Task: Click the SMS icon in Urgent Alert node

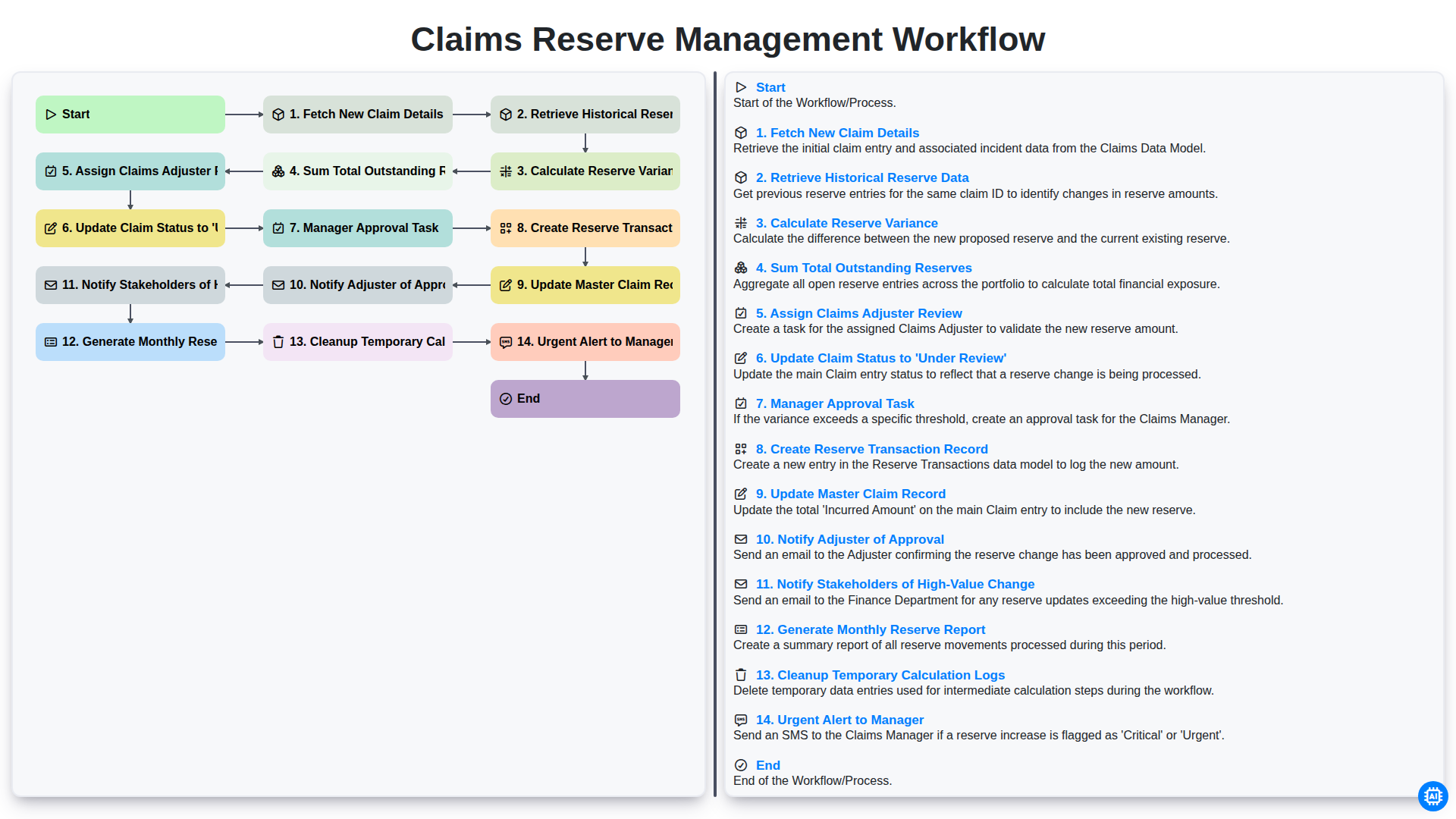Action: [506, 342]
